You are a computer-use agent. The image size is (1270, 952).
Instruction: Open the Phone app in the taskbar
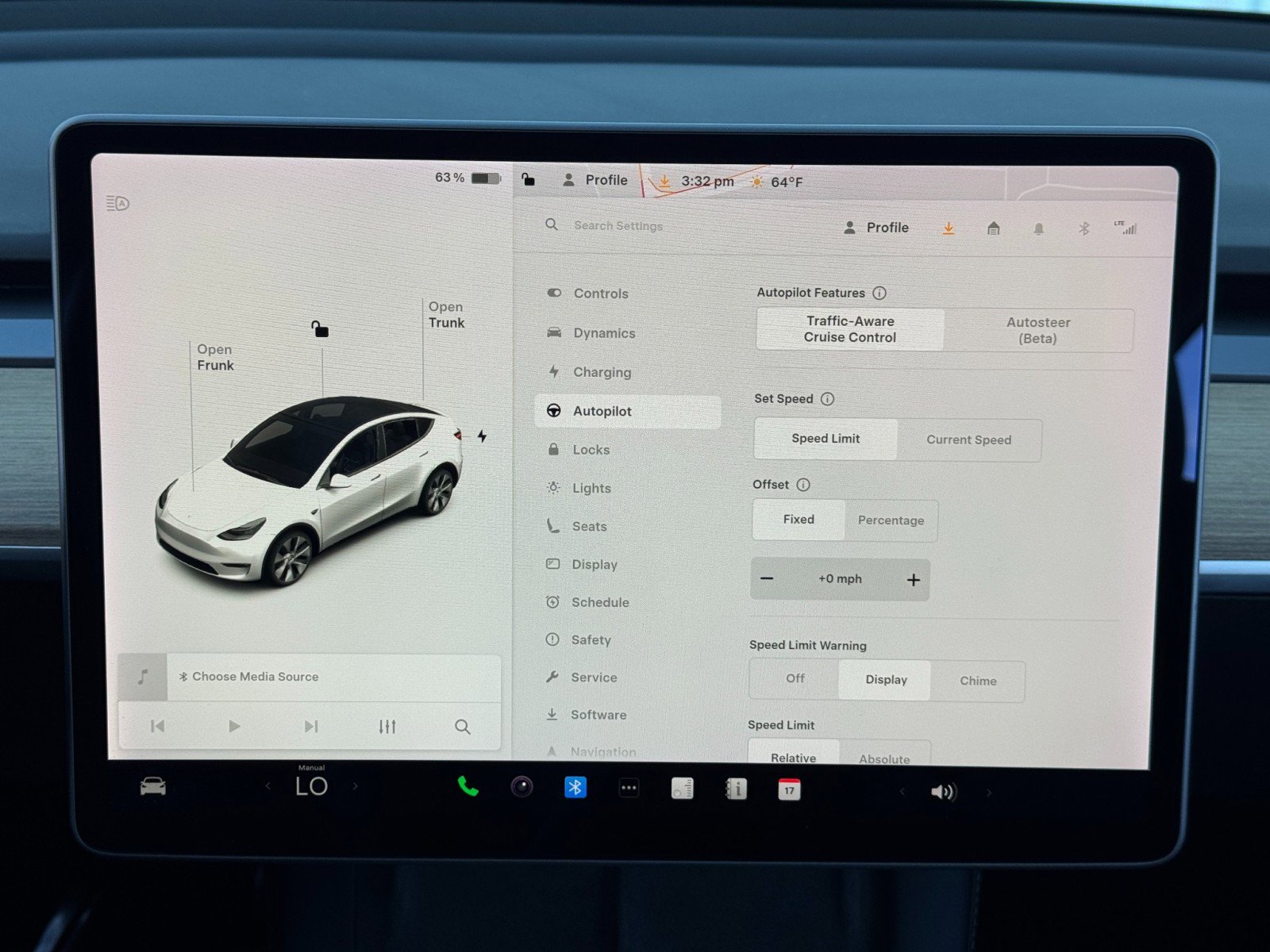tap(467, 787)
